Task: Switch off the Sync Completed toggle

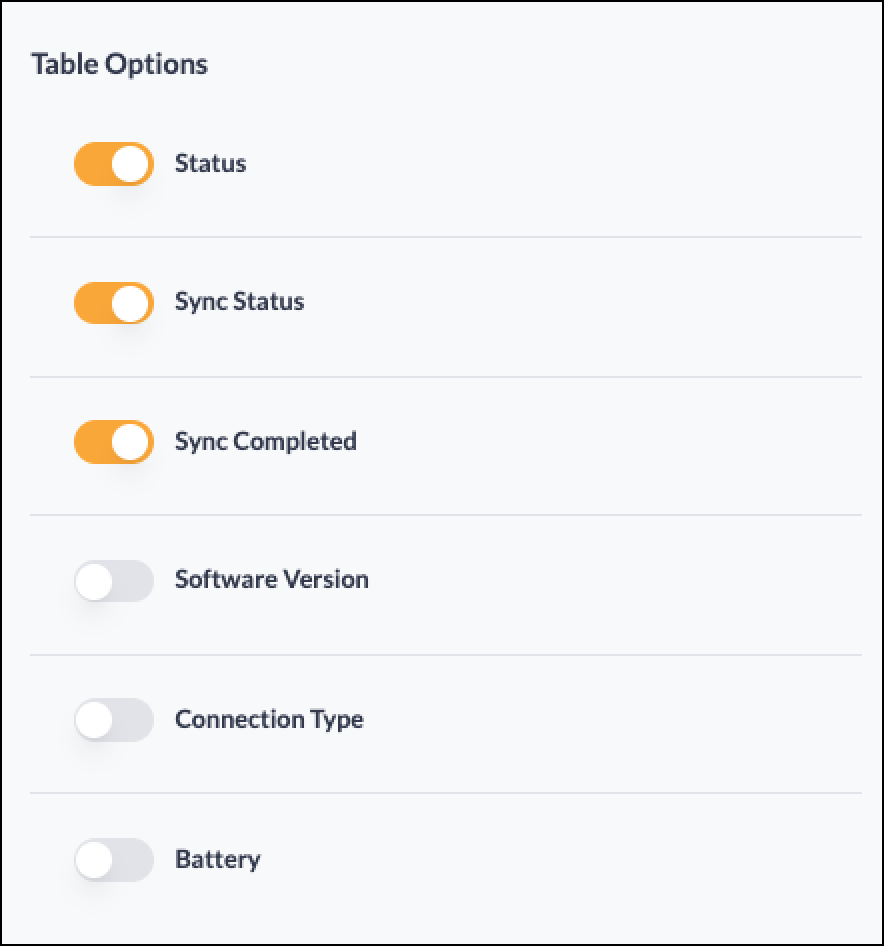Action: pyautogui.click(x=114, y=442)
